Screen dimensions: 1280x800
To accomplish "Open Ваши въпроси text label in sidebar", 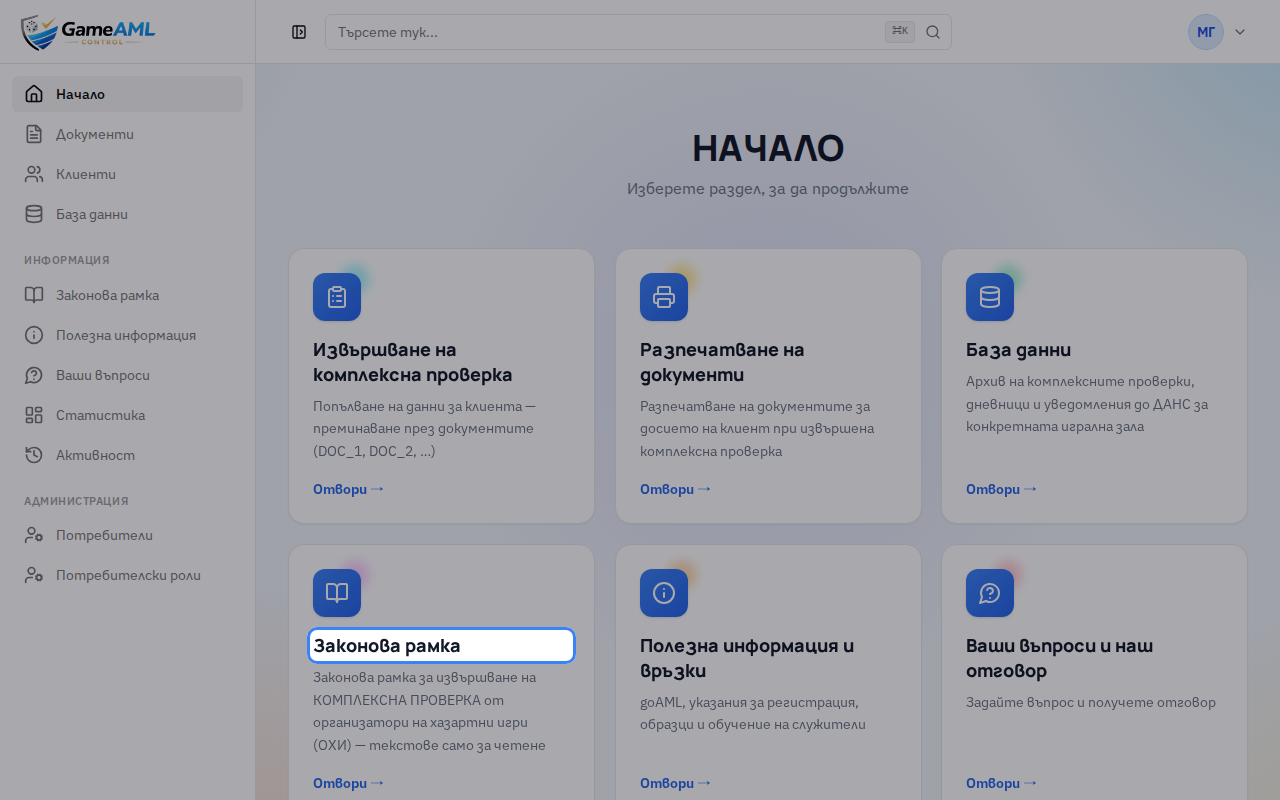I will [x=103, y=375].
